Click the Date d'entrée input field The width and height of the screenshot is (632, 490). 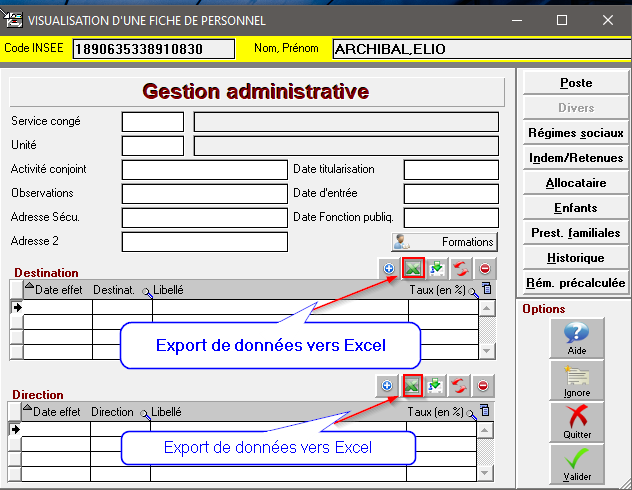[x=450, y=193]
